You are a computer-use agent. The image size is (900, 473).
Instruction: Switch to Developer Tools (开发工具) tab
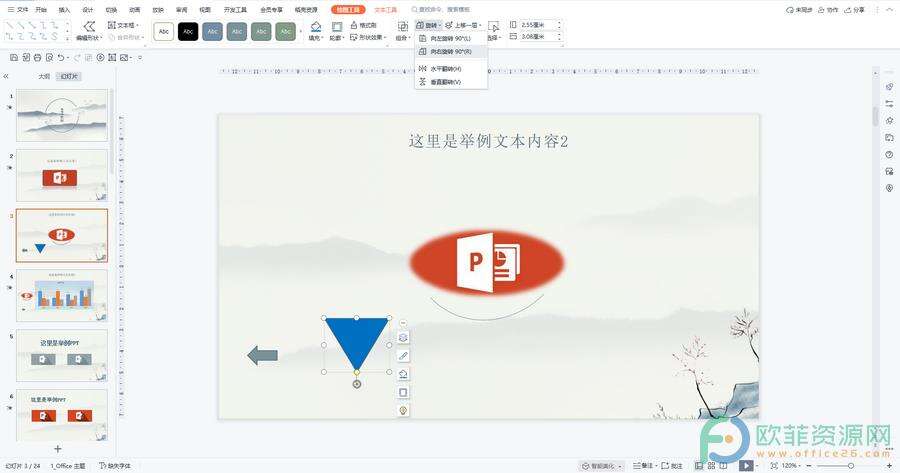[x=235, y=10]
